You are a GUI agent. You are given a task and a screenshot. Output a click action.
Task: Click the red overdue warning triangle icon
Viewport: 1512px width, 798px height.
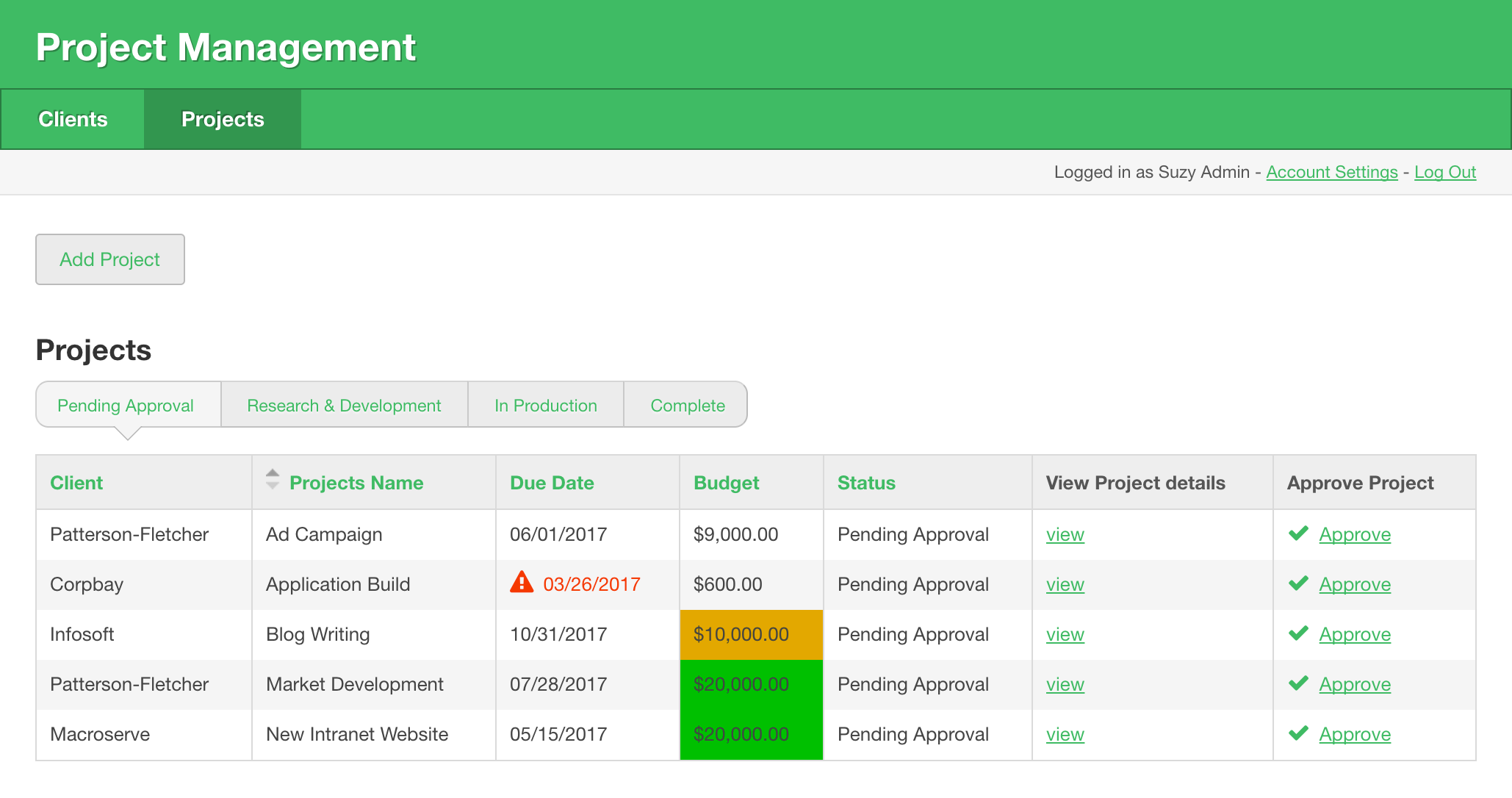(x=522, y=583)
